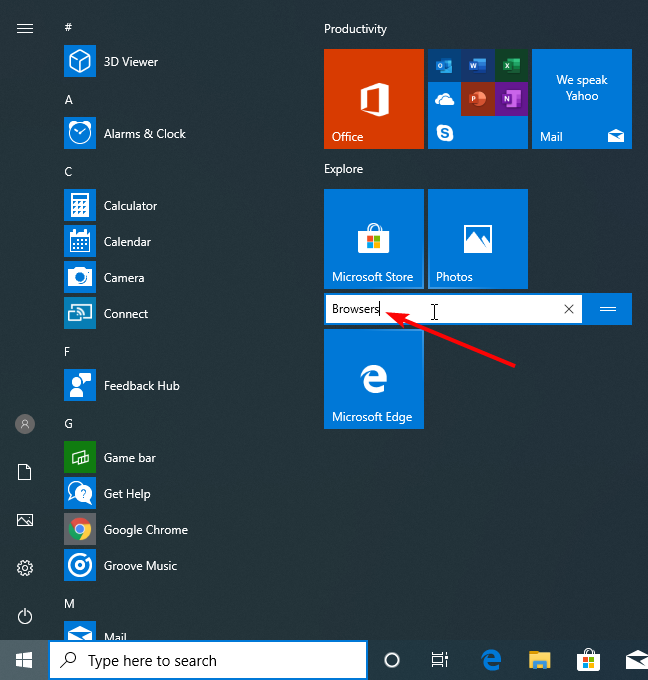Open Word from the Office folder tile

(478, 65)
